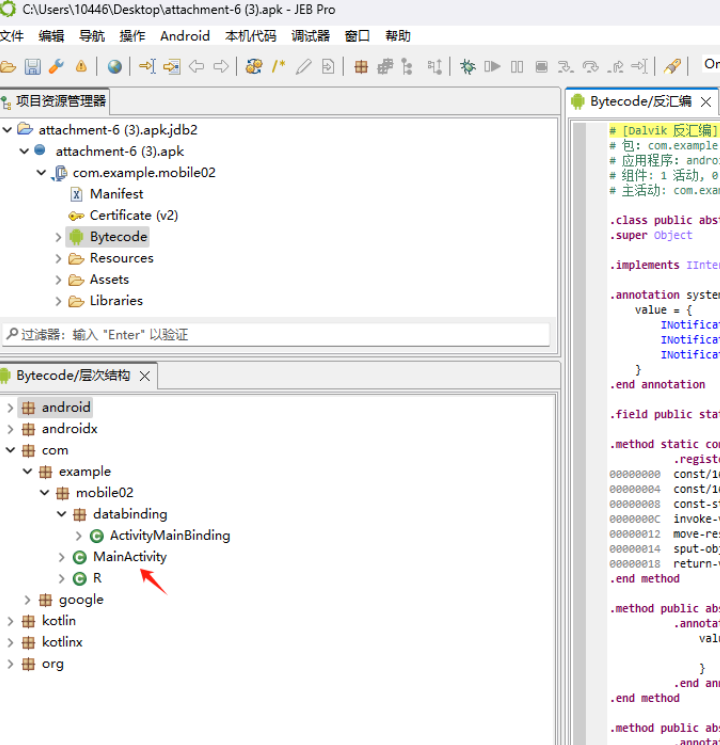The height and width of the screenshot is (745, 720).
Task: Click the wrench icon in the toolbar
Action: point(56,67)
